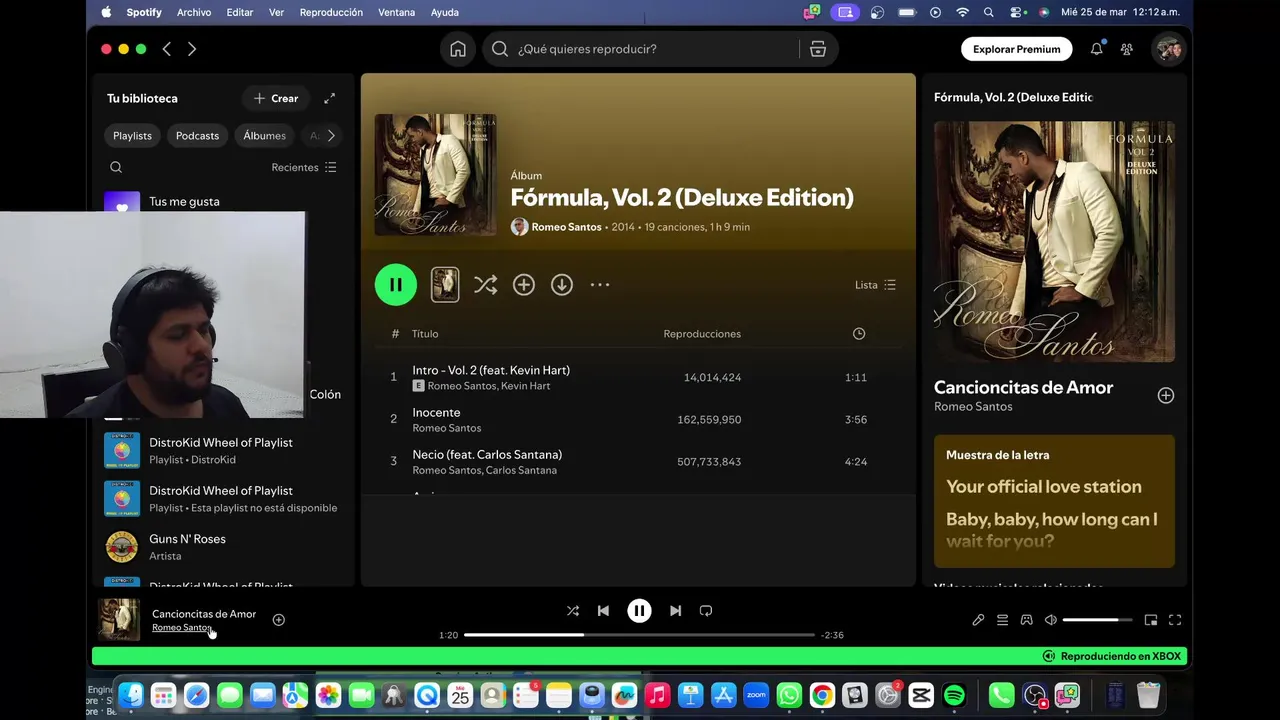
Task: Sort tracks by duration clock icon
Action: (x=858, y=334)
